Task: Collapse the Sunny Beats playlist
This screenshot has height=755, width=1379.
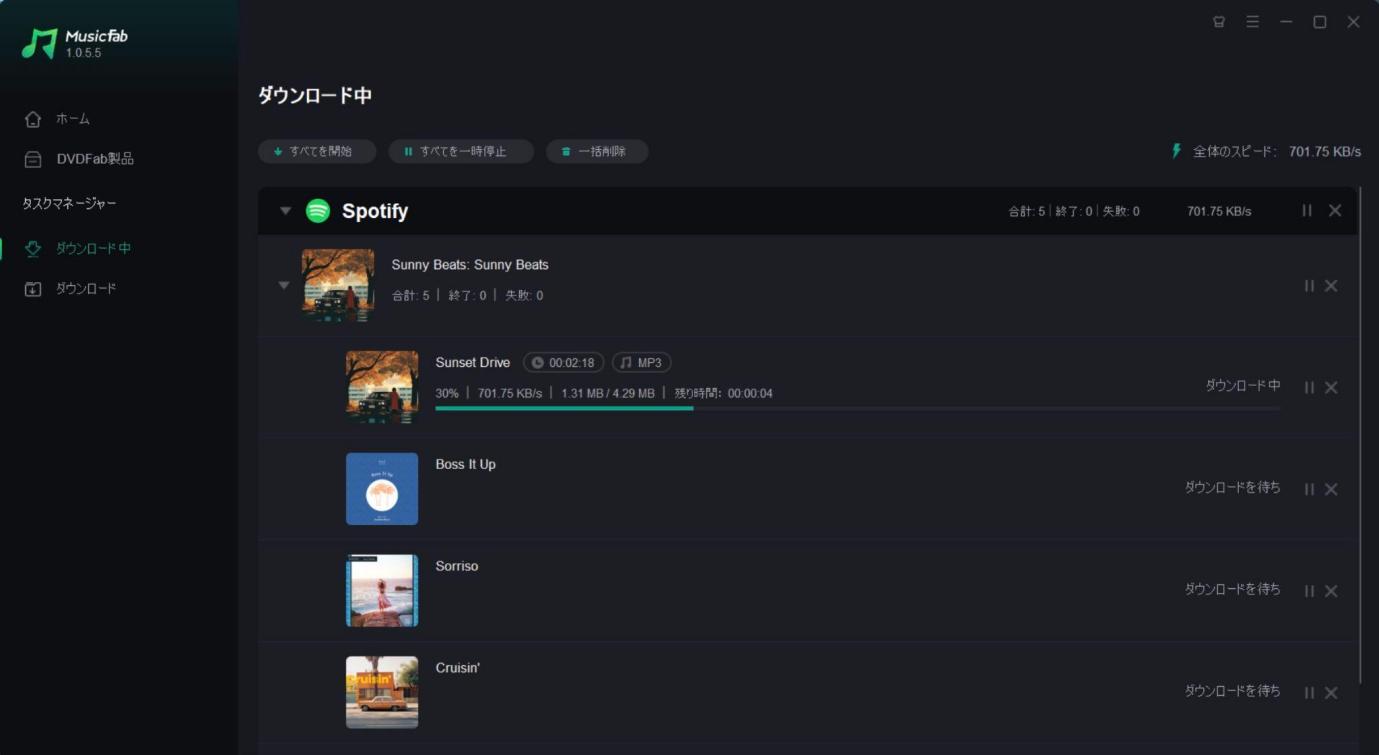Action: 284,285
